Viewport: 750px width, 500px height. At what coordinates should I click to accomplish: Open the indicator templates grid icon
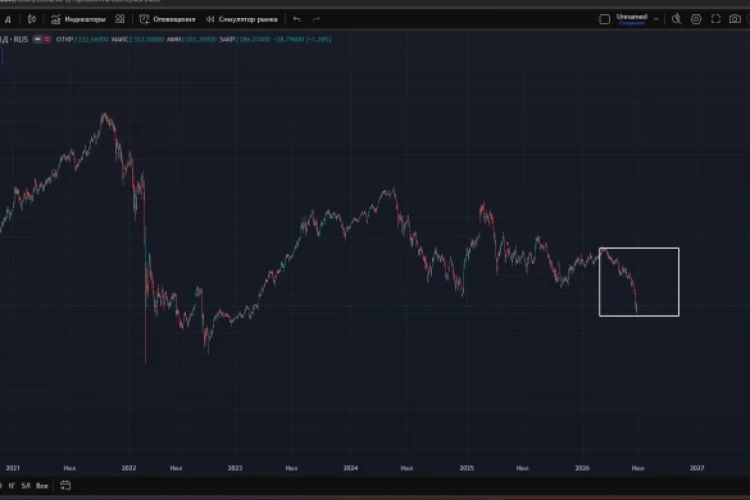(120, 19)
